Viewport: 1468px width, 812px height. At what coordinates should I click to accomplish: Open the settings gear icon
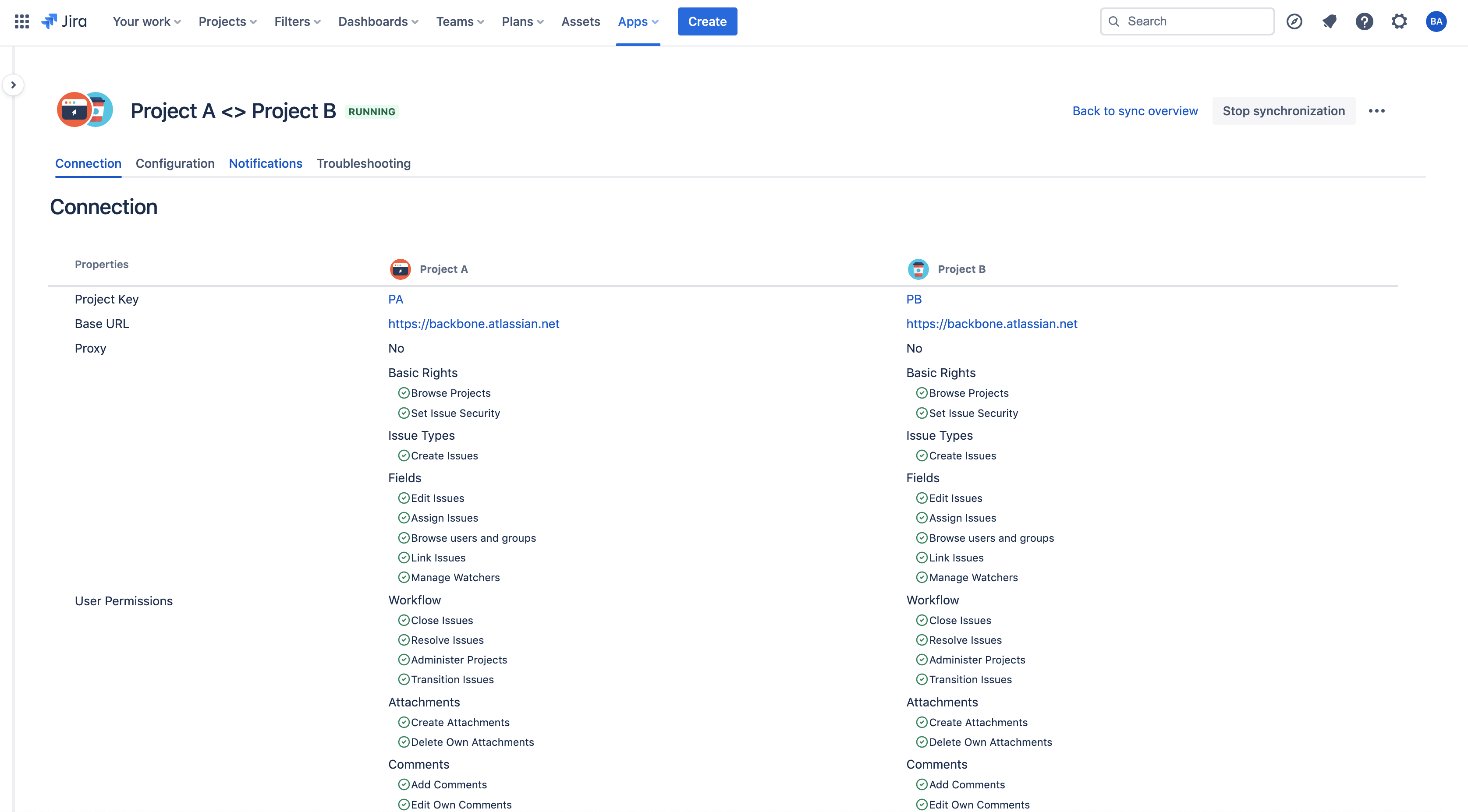tap(1398, 21)
